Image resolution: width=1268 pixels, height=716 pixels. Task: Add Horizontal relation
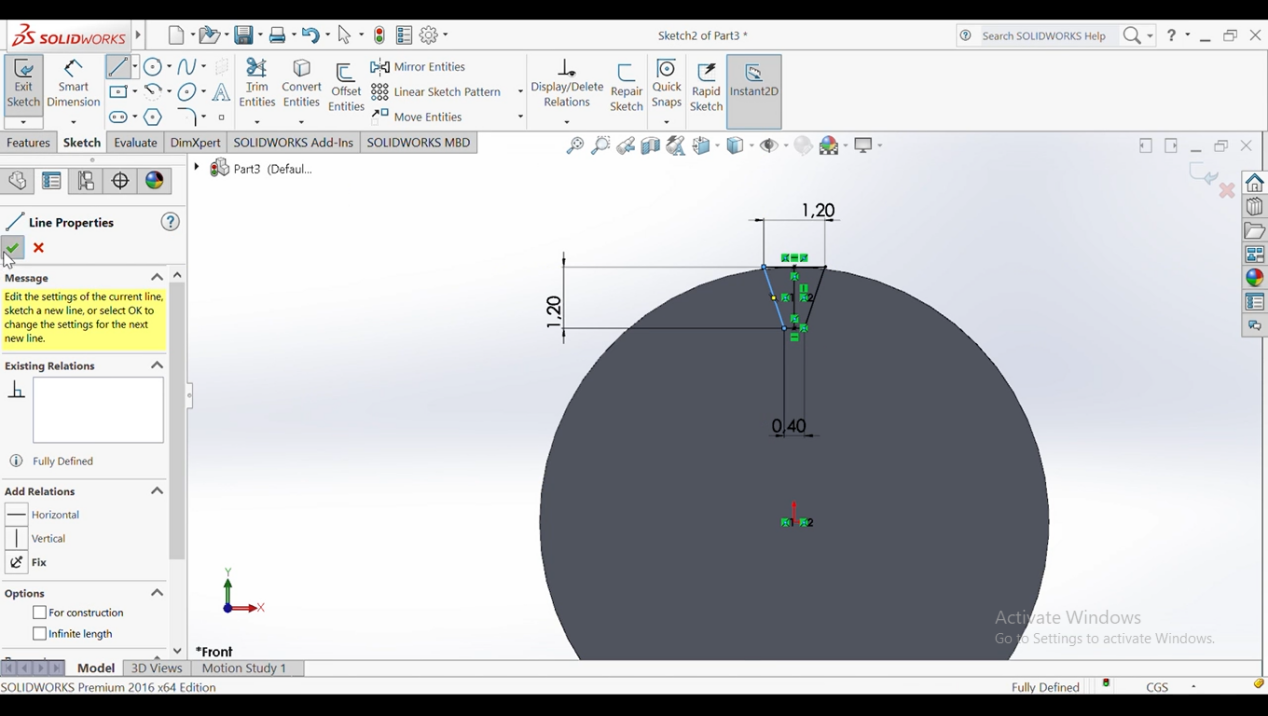tap(43, 515)
